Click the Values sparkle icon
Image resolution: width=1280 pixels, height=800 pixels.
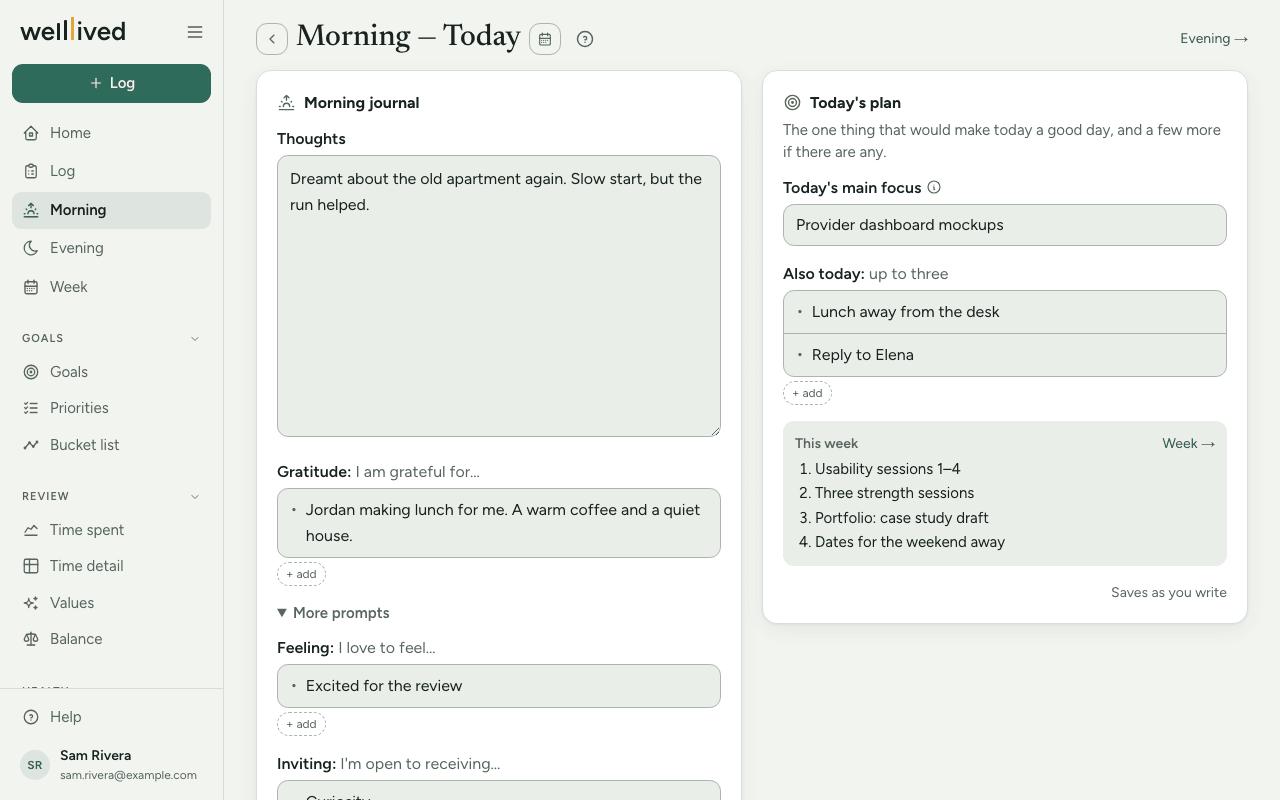(31, 603)
